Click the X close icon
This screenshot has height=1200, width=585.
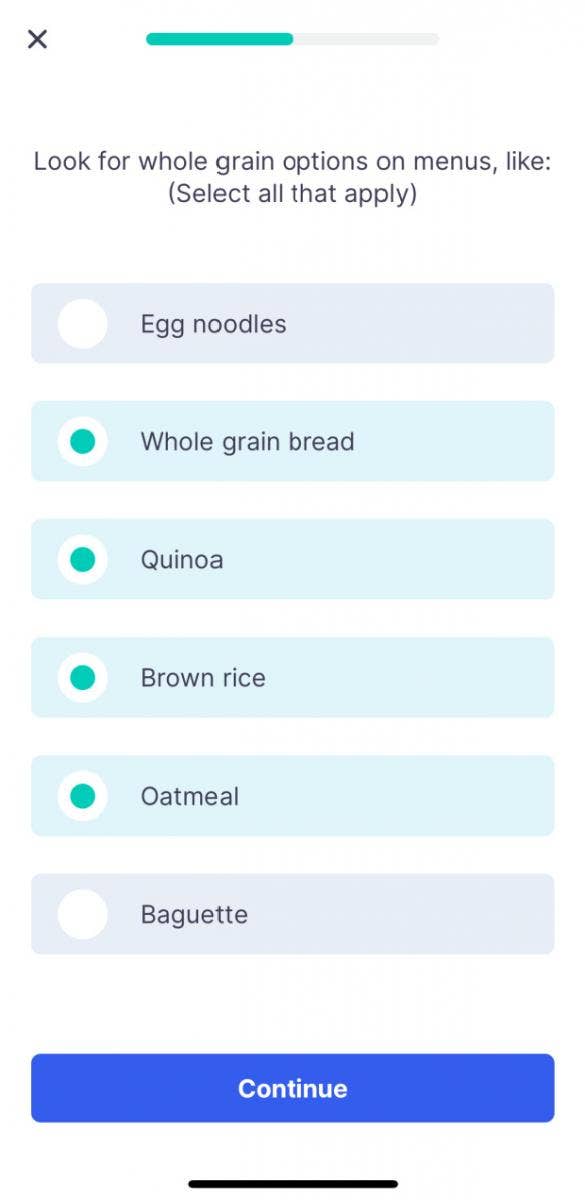(x=37, y=39)
